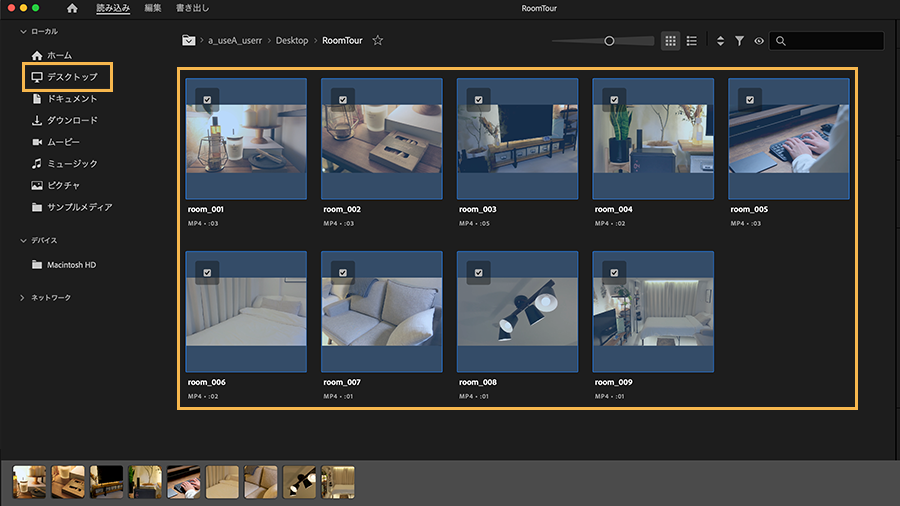Collapse the ローカル section
The image size is (900, 506).
(x=24, y=32)
